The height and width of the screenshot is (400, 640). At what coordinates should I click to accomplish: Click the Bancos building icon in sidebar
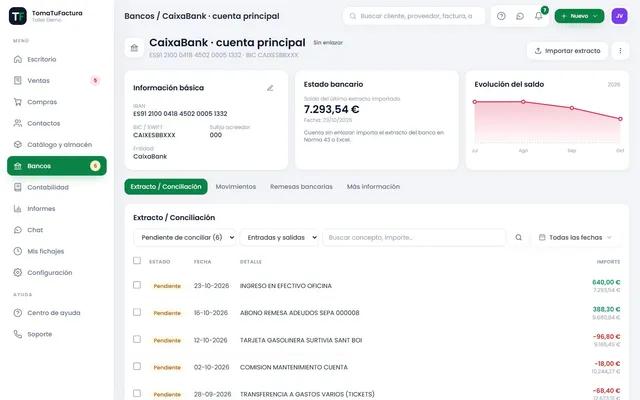click(x=18, y=166)
